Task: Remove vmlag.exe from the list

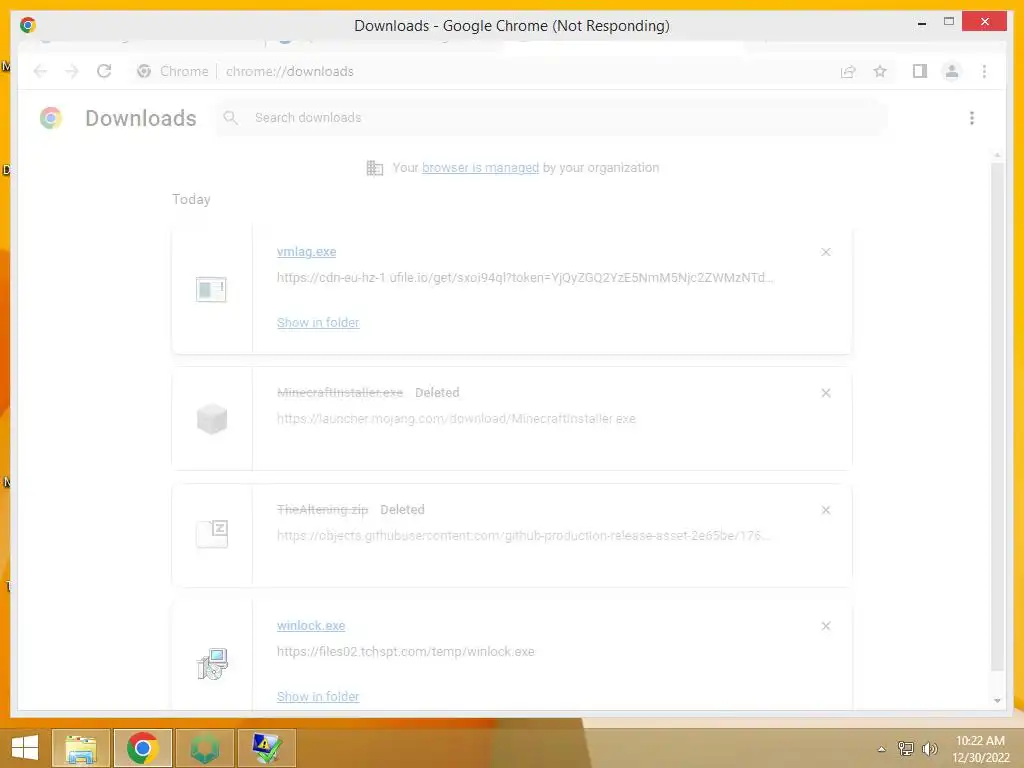Action: 825,252
